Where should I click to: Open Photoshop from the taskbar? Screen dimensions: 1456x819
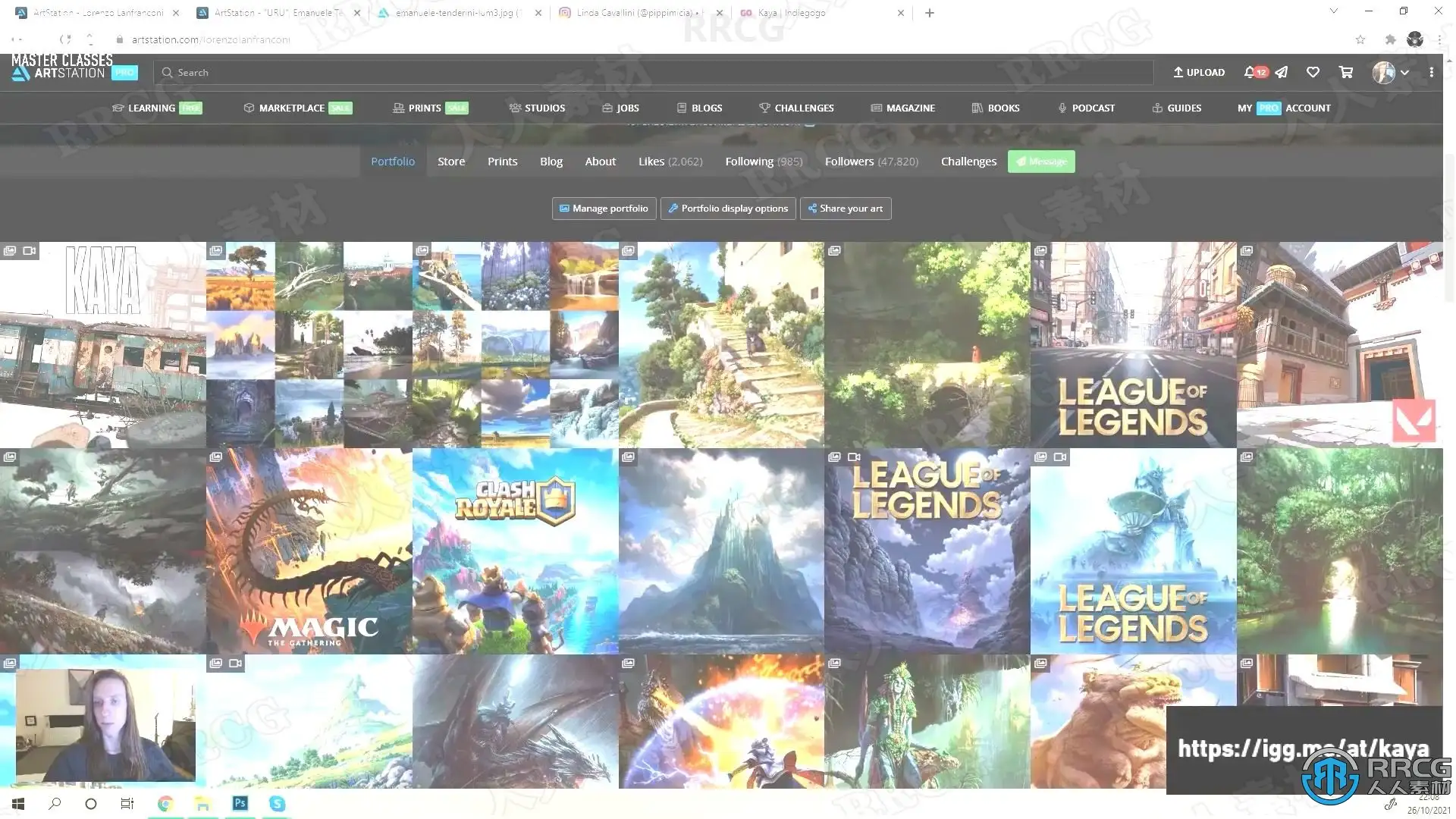(240, 803)
